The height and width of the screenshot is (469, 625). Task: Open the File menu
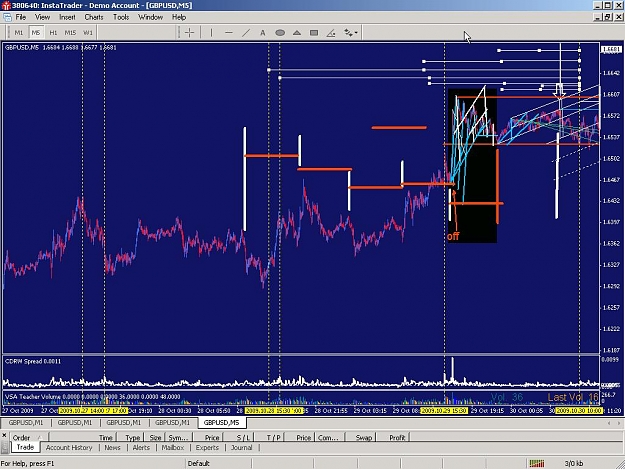[x=21, y=17]
